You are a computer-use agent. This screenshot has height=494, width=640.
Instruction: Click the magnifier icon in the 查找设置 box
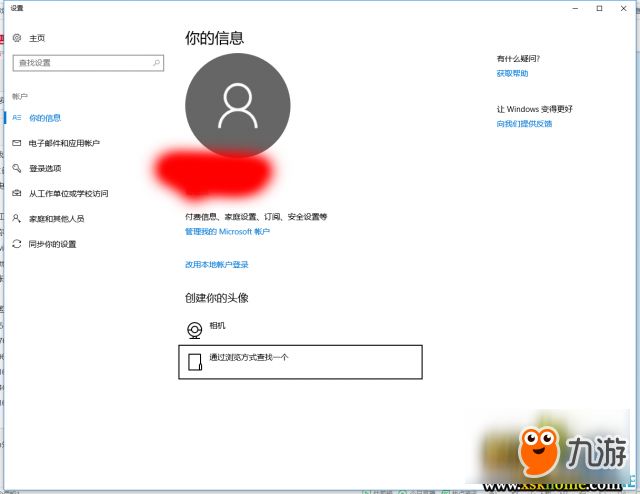[157, 62]
